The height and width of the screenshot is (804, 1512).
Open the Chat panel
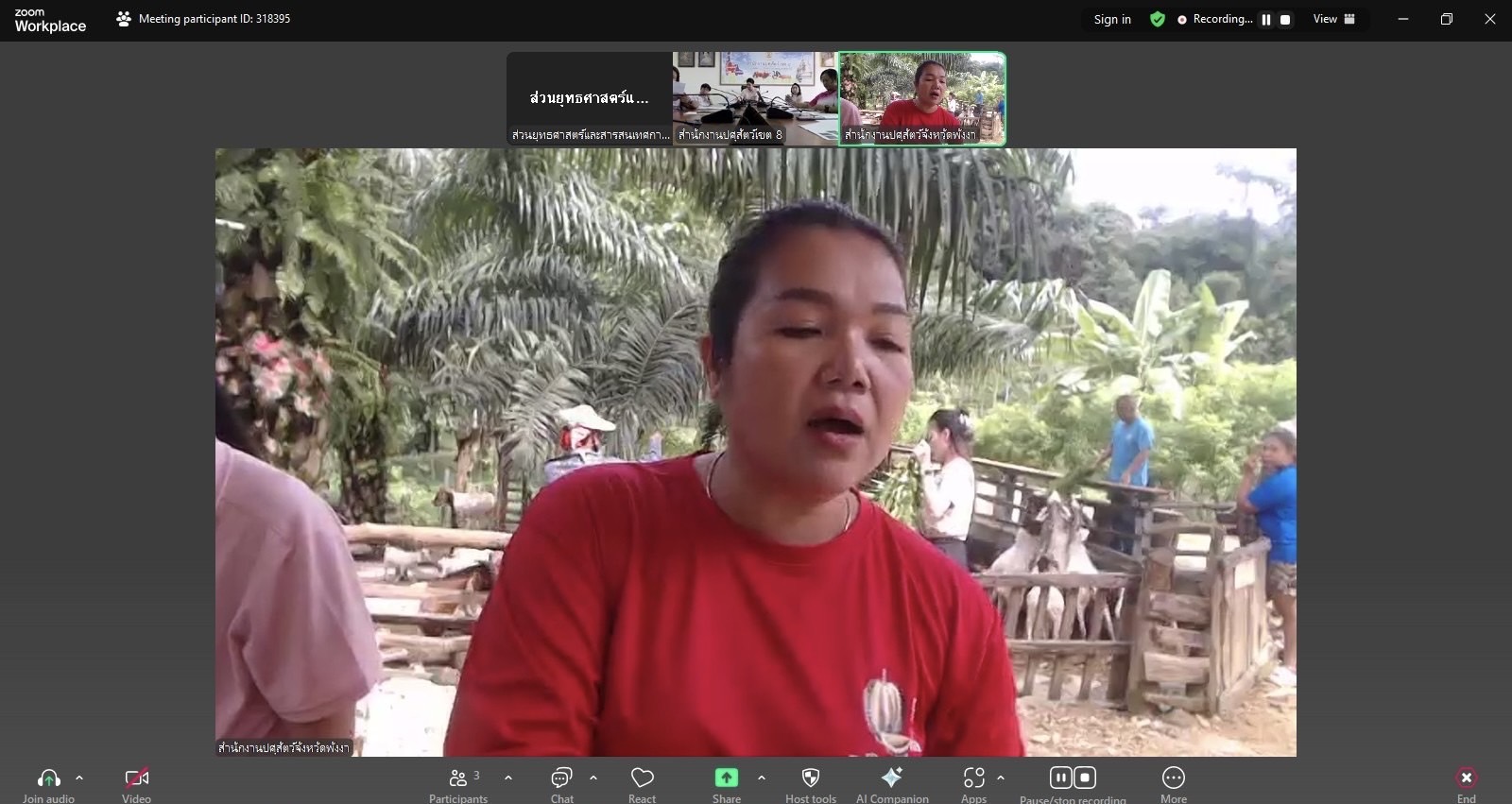[561, 778]
